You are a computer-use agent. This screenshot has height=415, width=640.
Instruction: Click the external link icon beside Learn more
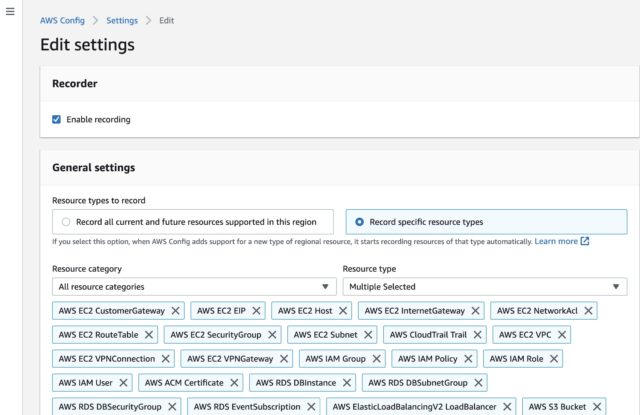tap(585, 242)
